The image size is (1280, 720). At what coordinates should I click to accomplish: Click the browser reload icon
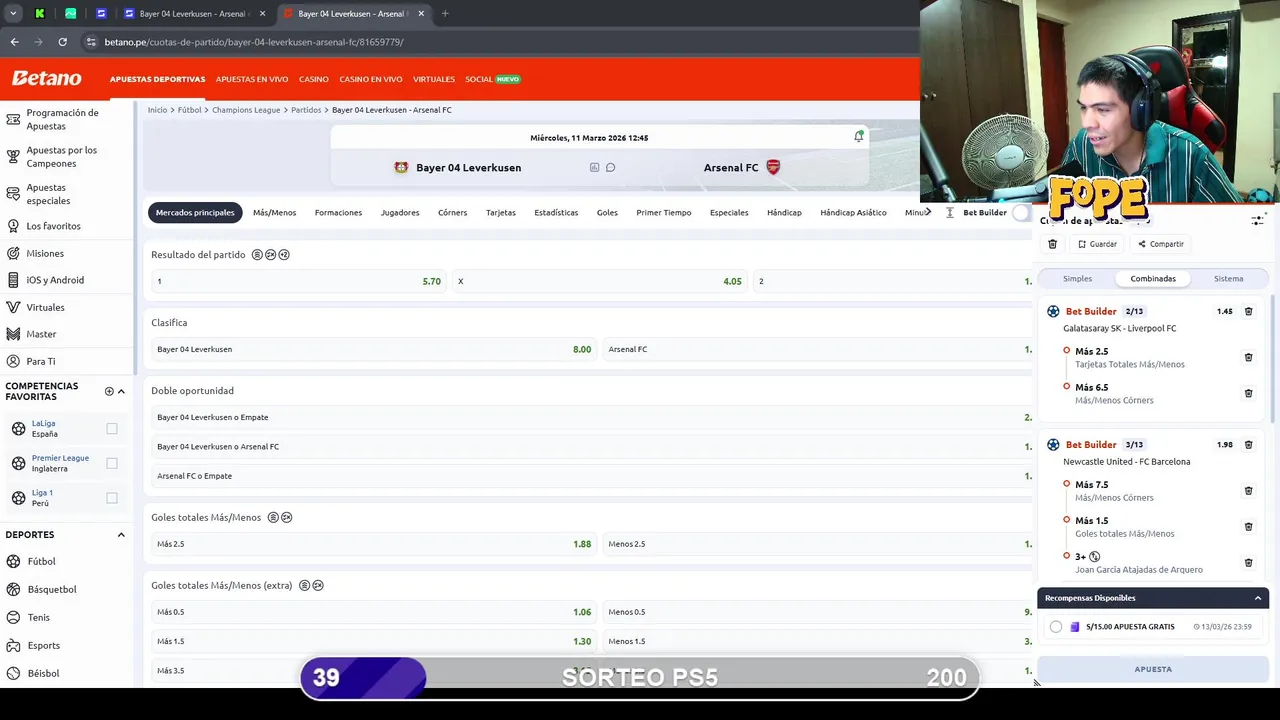coord(62,42)
